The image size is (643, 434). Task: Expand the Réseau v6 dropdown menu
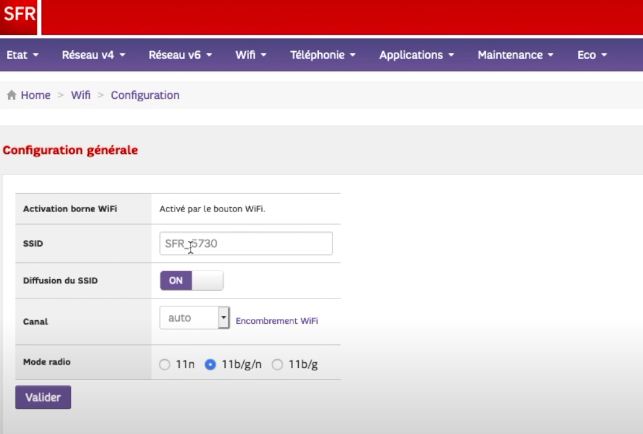[x=180, y=55]
